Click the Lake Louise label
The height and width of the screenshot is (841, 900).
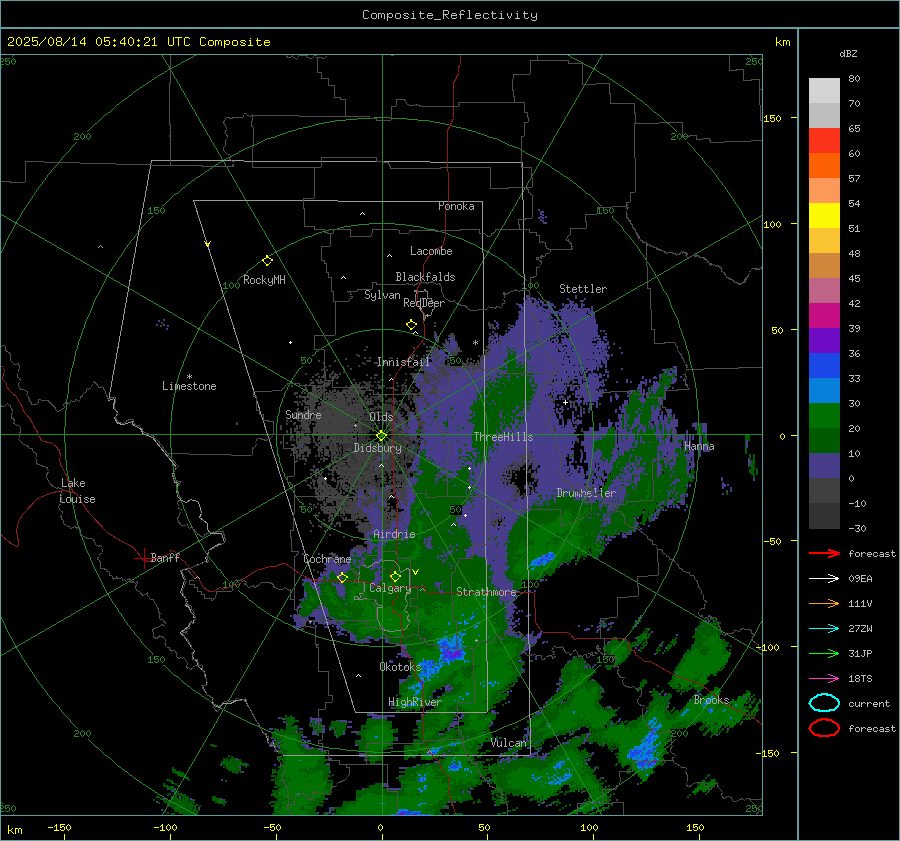point(77,491)
